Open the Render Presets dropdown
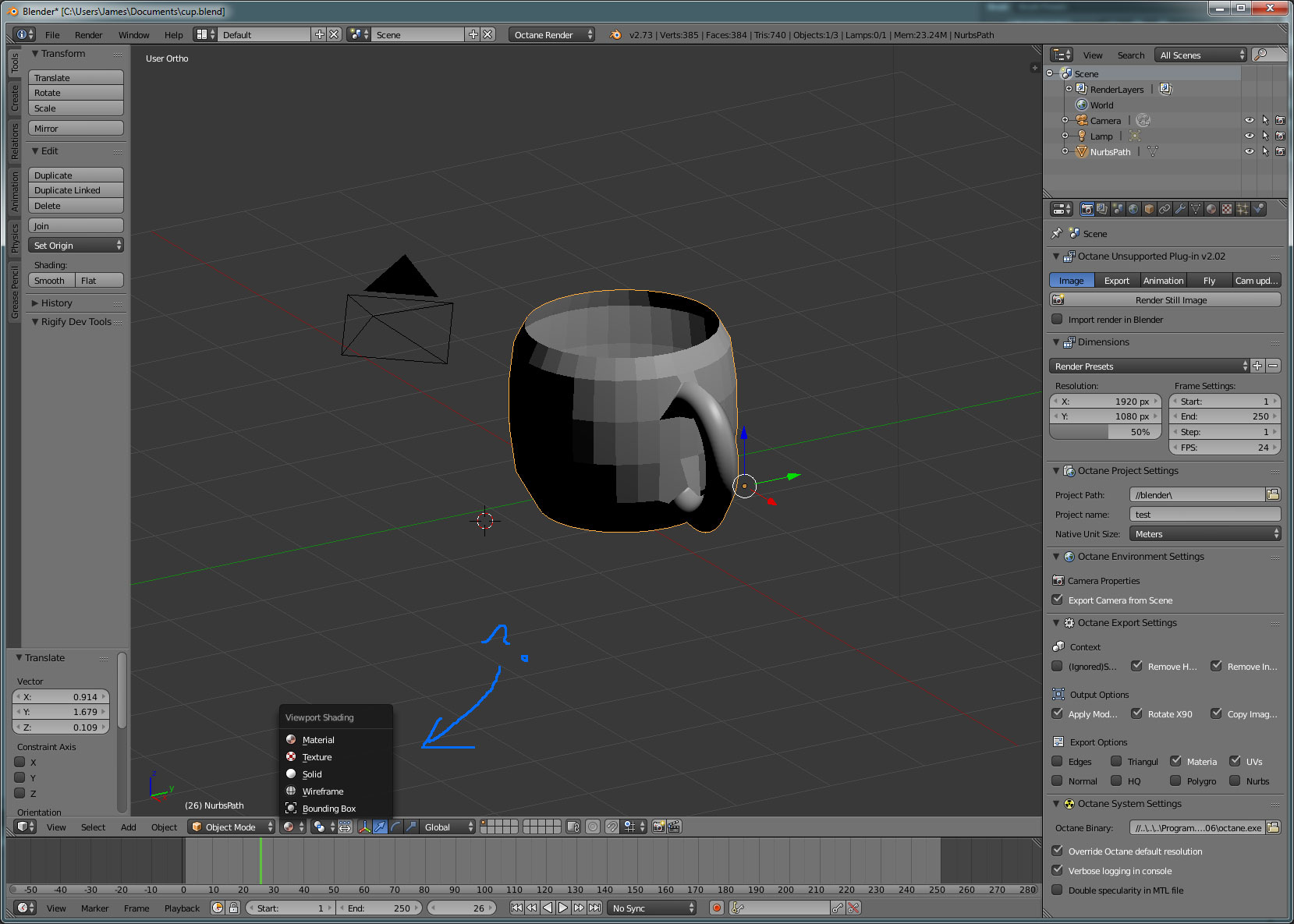1294x924 pixels. (1149, 366)
